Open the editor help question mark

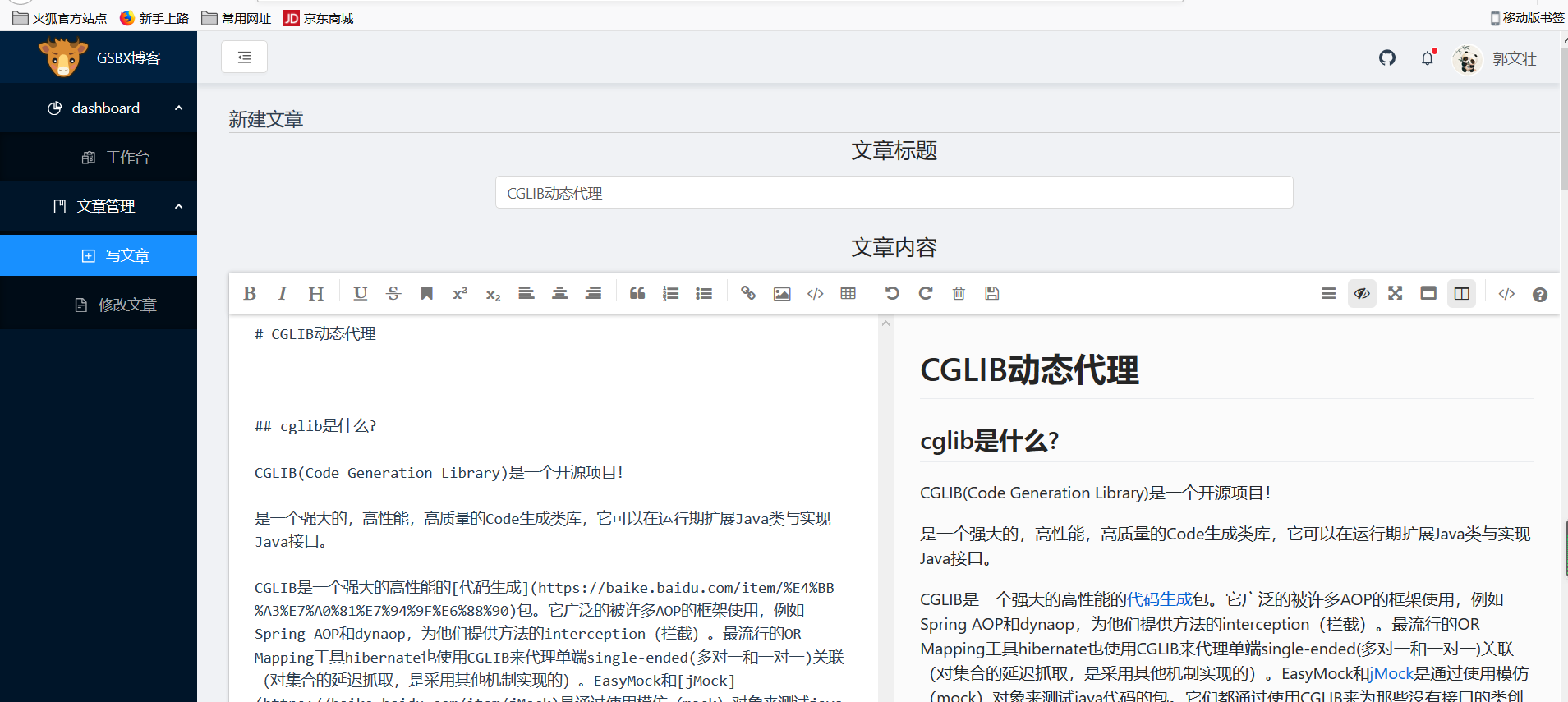pyautogui.click(x=1540, y=294)
